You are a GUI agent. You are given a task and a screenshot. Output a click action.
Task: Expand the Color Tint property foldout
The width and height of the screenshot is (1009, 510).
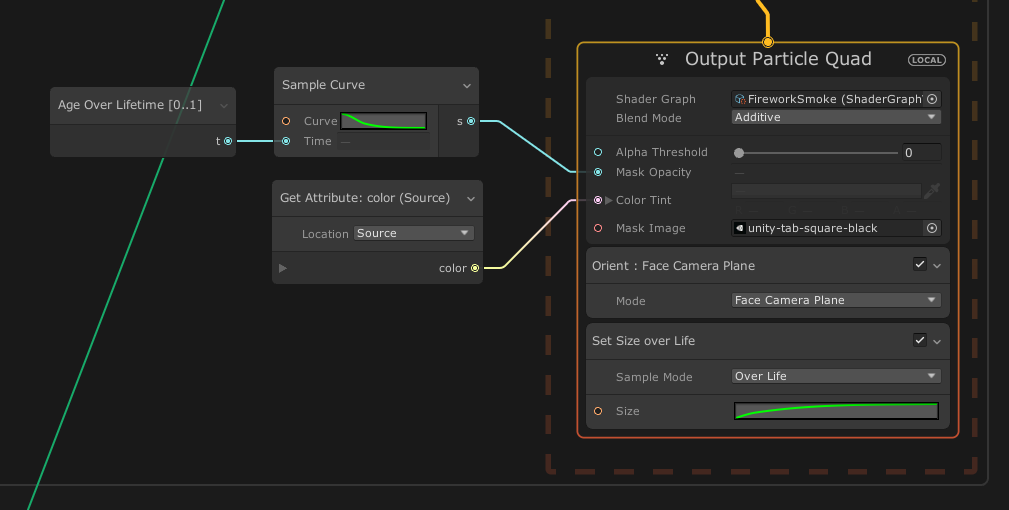click(609, 200)
